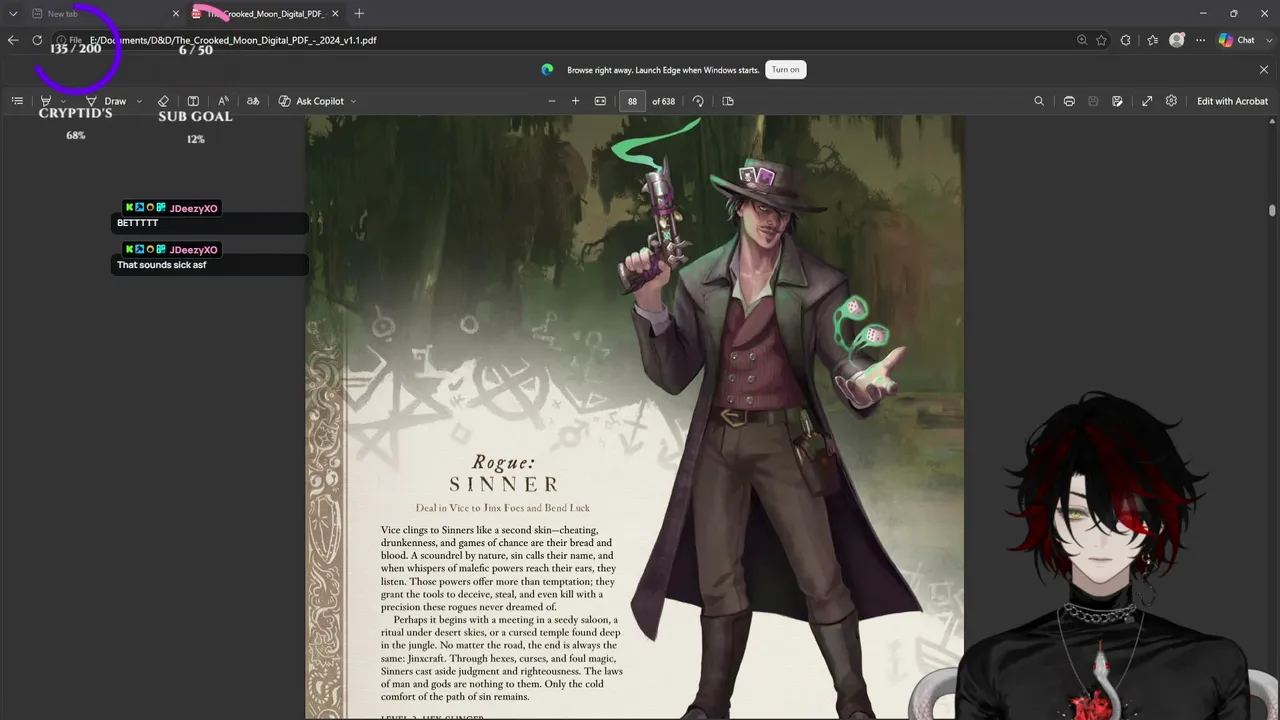Select the Crooked_Moon_Digital_PDF tab
Image resolution: width=1280 pixels, height=720 pixels.
[264, 14]
